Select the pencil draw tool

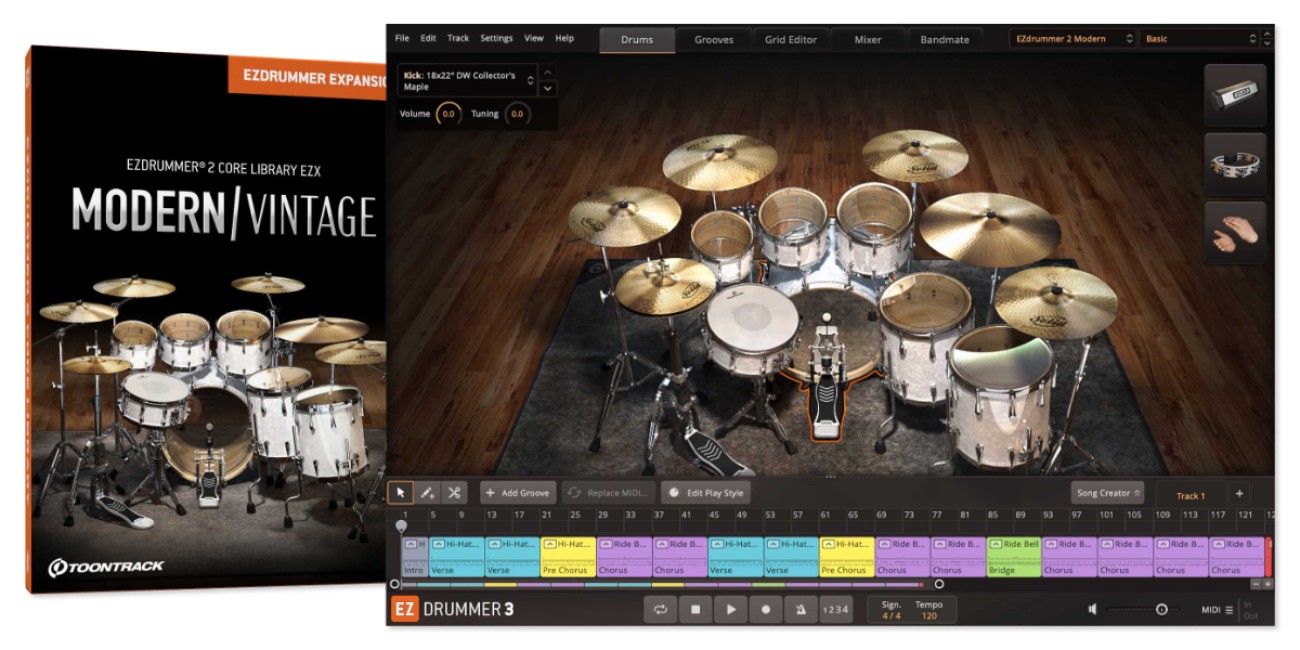[428, 493]
